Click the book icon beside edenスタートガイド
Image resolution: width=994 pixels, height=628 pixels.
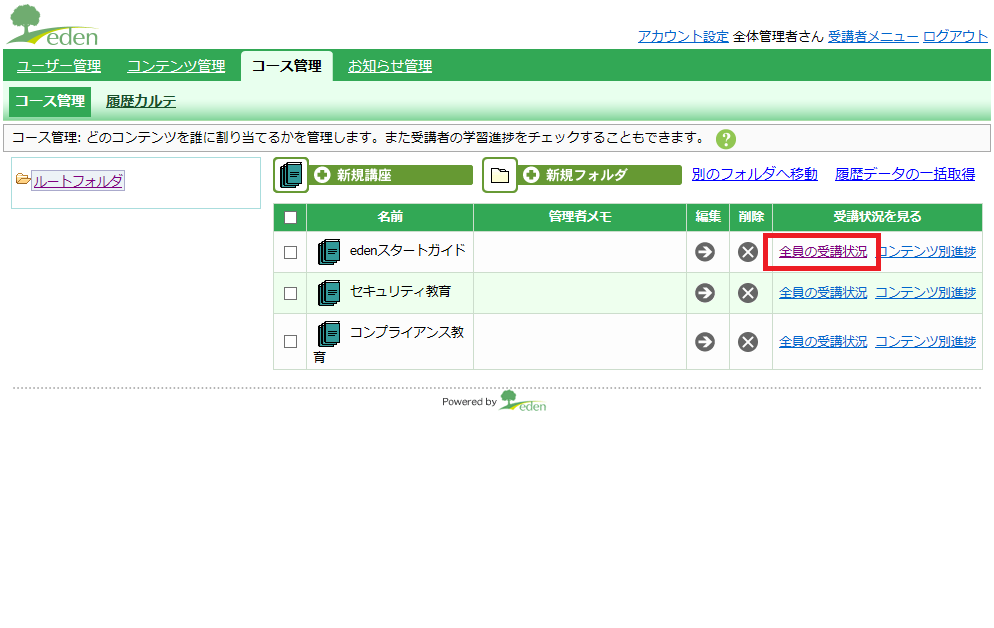pos(329,252)
